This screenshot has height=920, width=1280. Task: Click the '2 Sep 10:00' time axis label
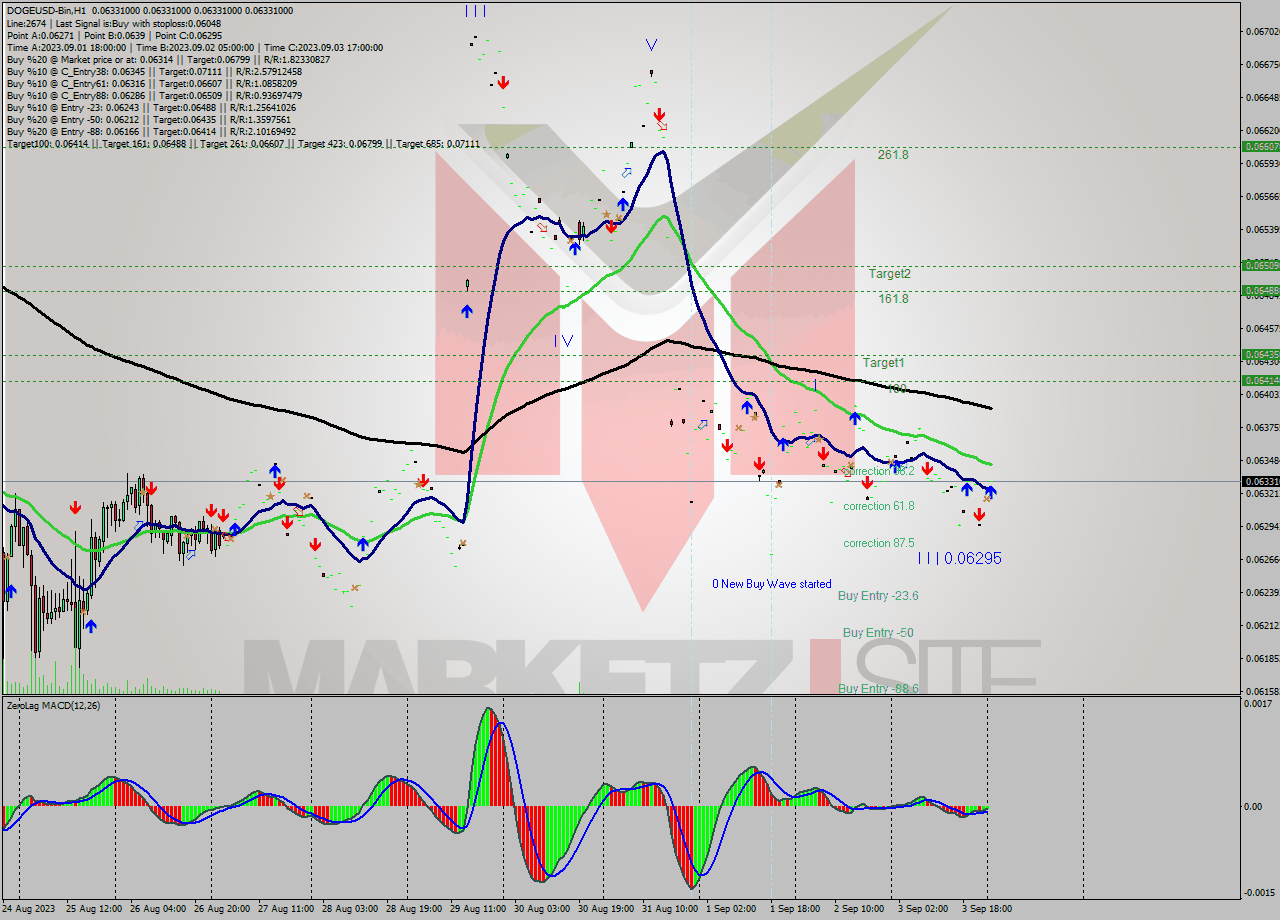click(x=859, y=909)
